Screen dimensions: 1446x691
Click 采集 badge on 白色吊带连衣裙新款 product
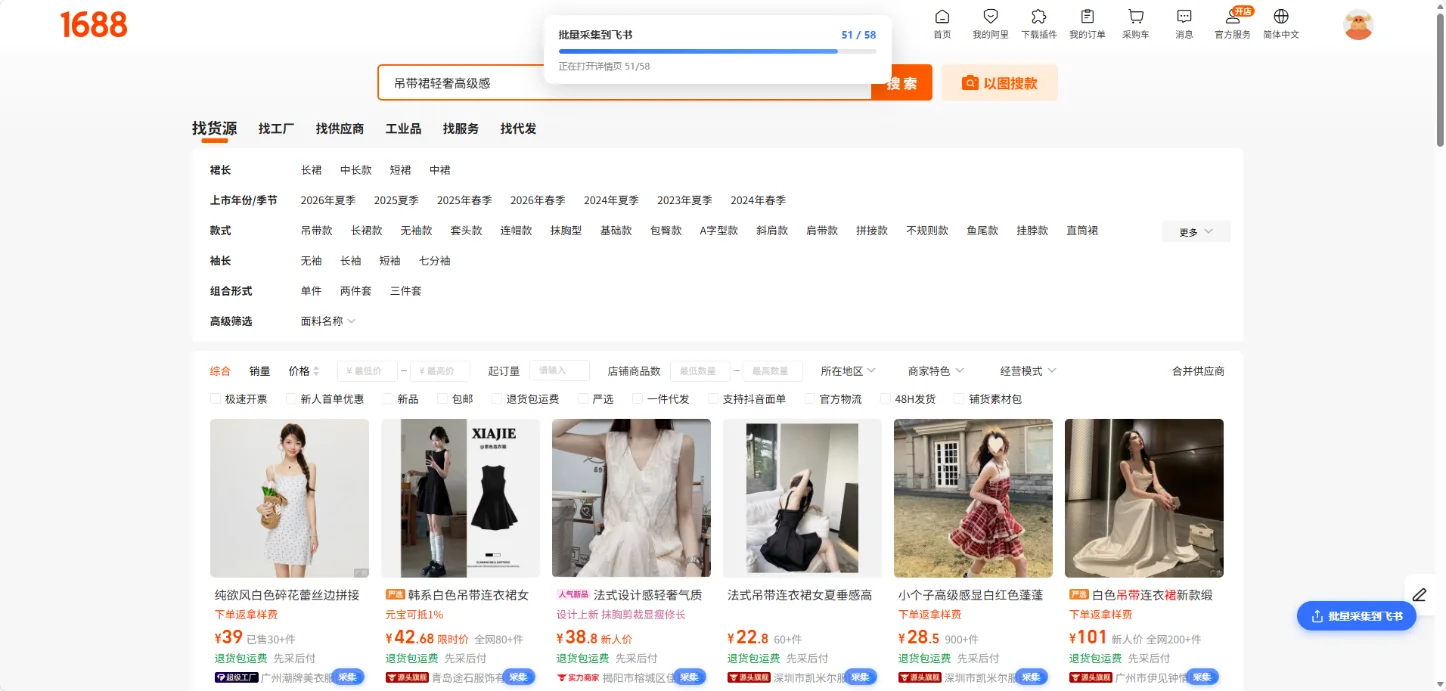click(1202, 677)
